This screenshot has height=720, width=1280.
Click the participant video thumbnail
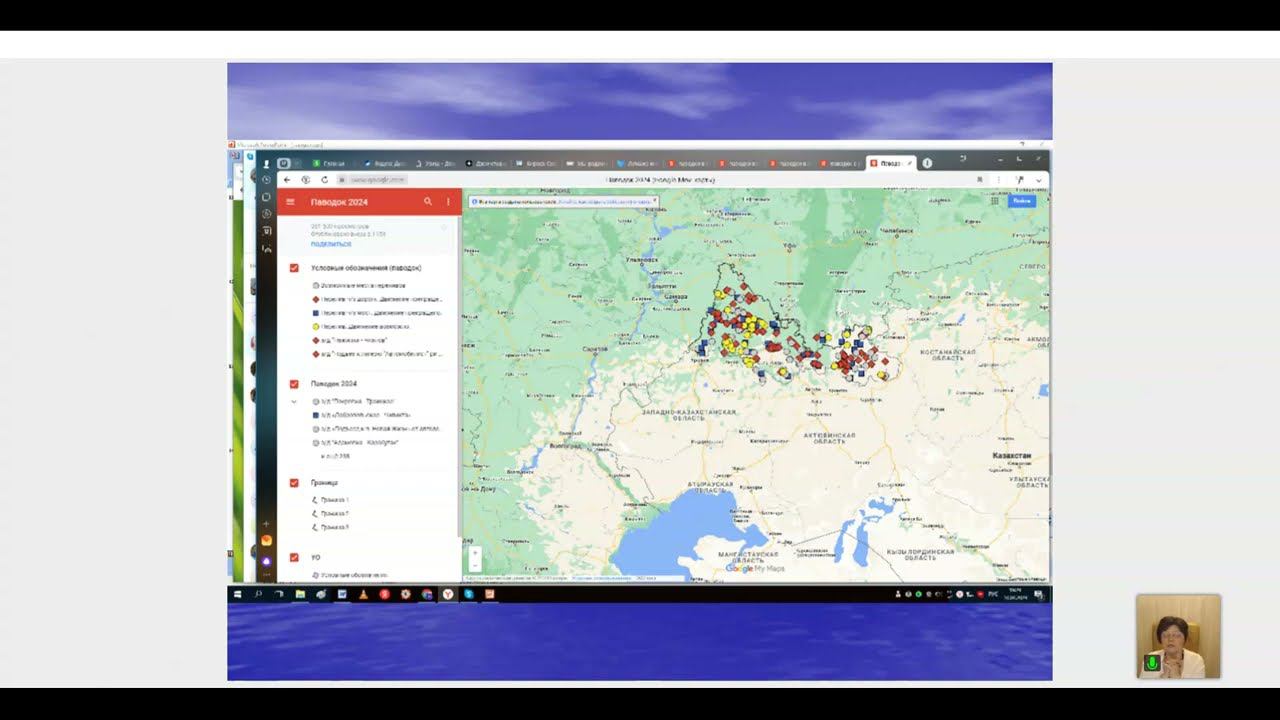click(x=1178, y=637)
